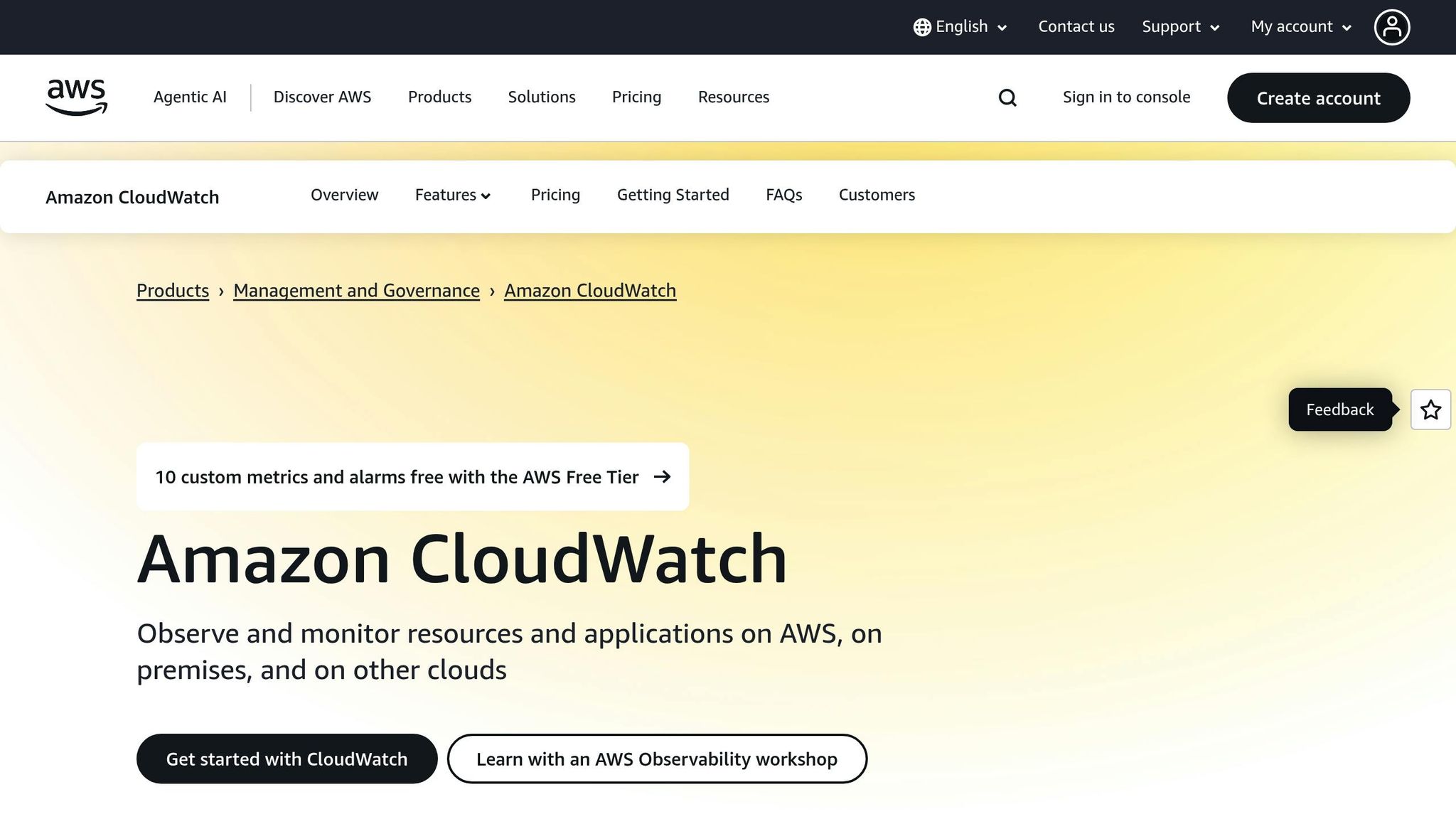Click the large Amazon CloudWatch heading
The image size is (1456, 819).
462,560
